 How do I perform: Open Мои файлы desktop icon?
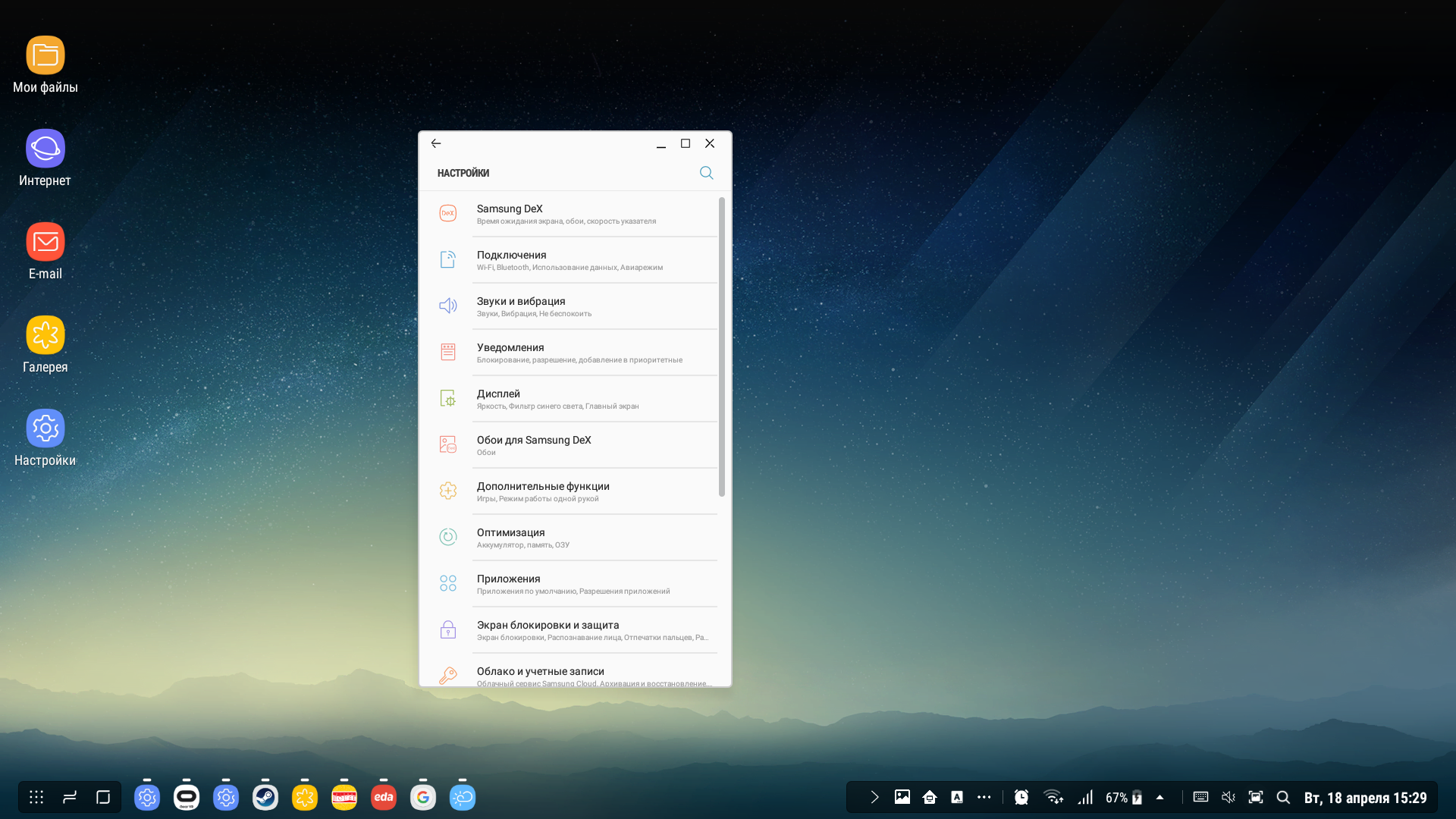[x=45, y=65]
